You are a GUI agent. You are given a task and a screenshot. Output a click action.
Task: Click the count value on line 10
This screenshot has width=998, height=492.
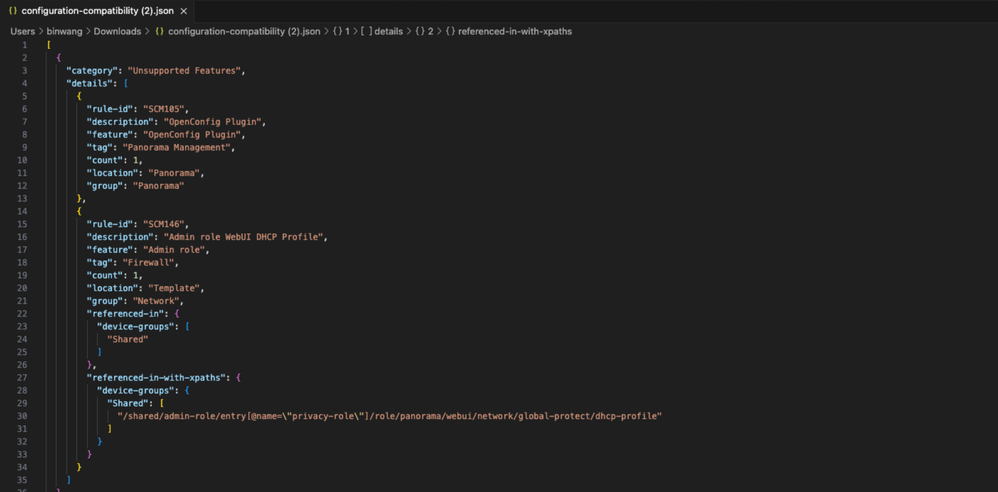point(135,160)
